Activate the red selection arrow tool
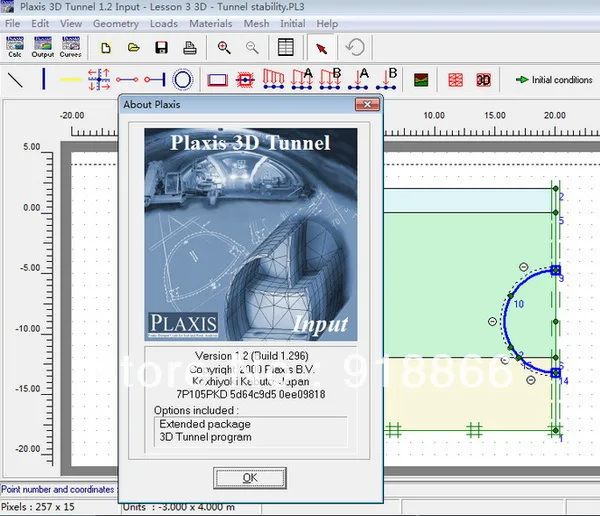600x516 pixels. click(321, 48)
